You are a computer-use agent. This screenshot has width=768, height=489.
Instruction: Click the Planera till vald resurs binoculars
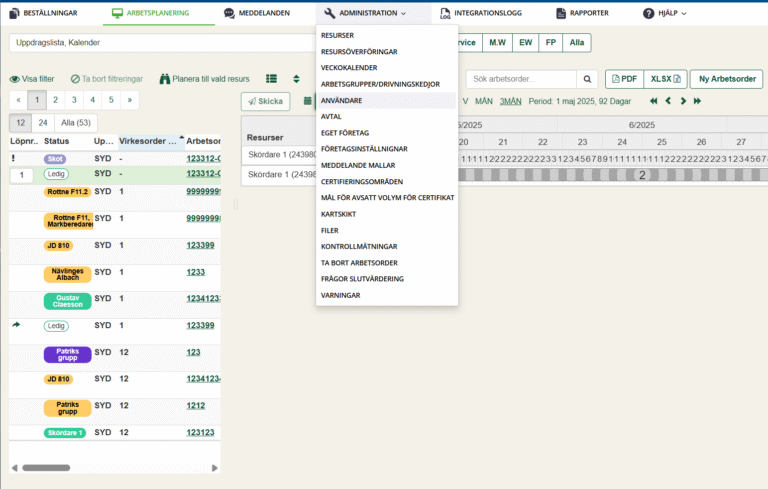point(165,79)
